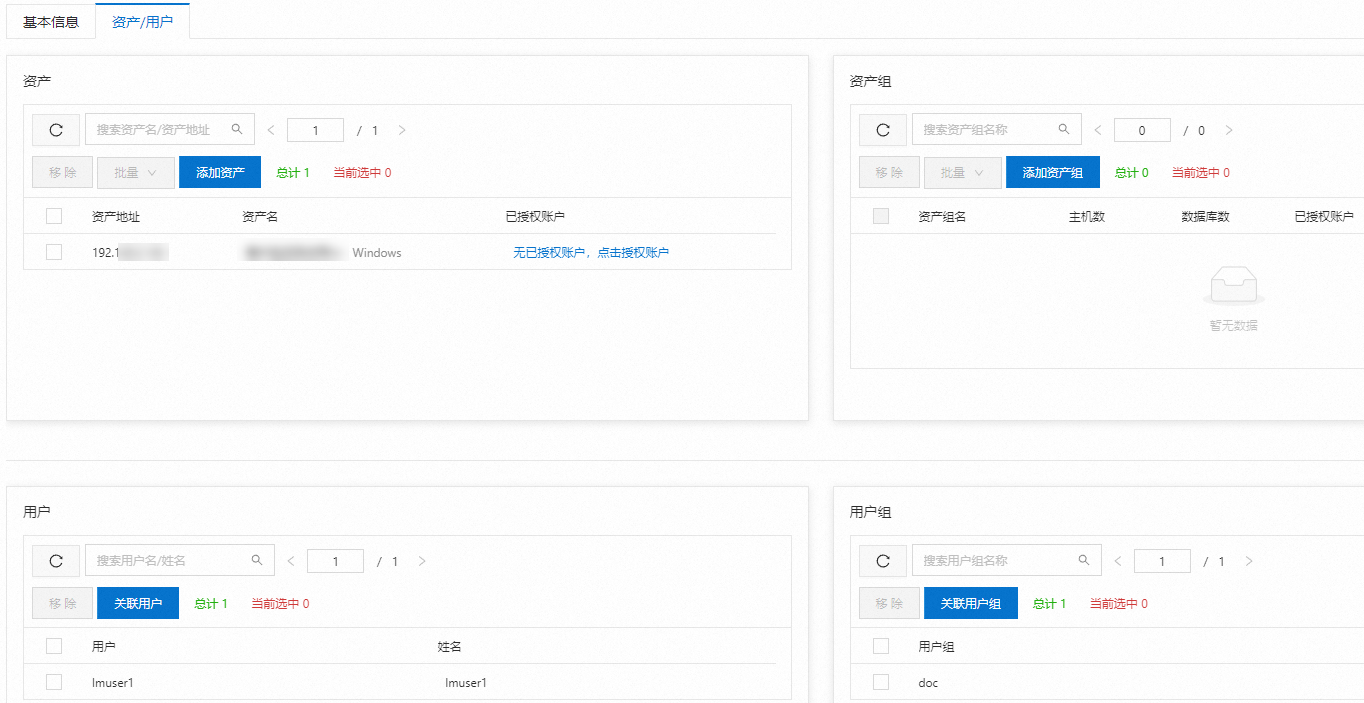Refresh the 用户组 list

[x=883, y=561]
